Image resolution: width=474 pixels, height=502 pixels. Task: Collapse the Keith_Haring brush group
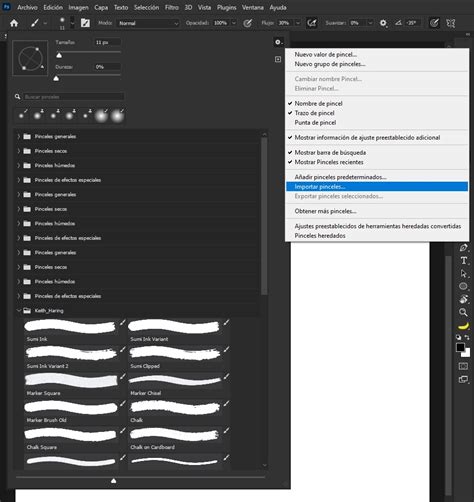[19, 311]
